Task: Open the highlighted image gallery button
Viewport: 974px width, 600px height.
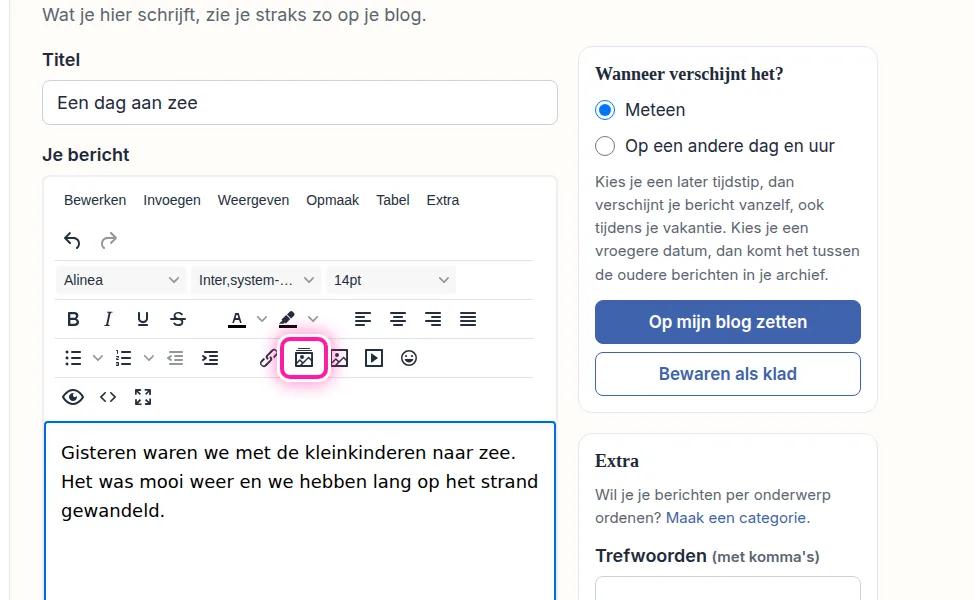Action: point(304,358)
